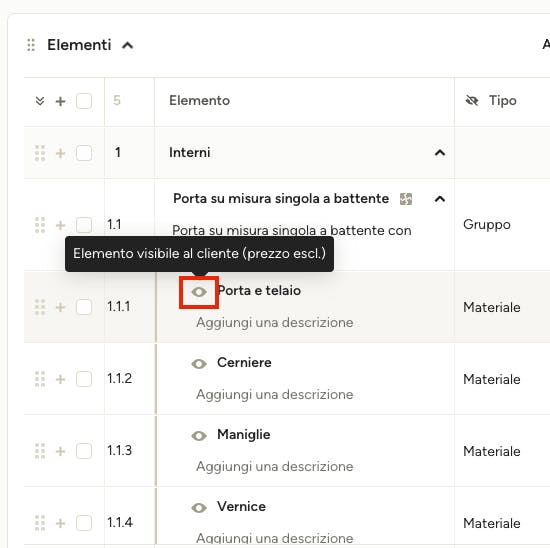
Task: Click the hidden-eye icon next to Tipo
Action: [472, 101]
